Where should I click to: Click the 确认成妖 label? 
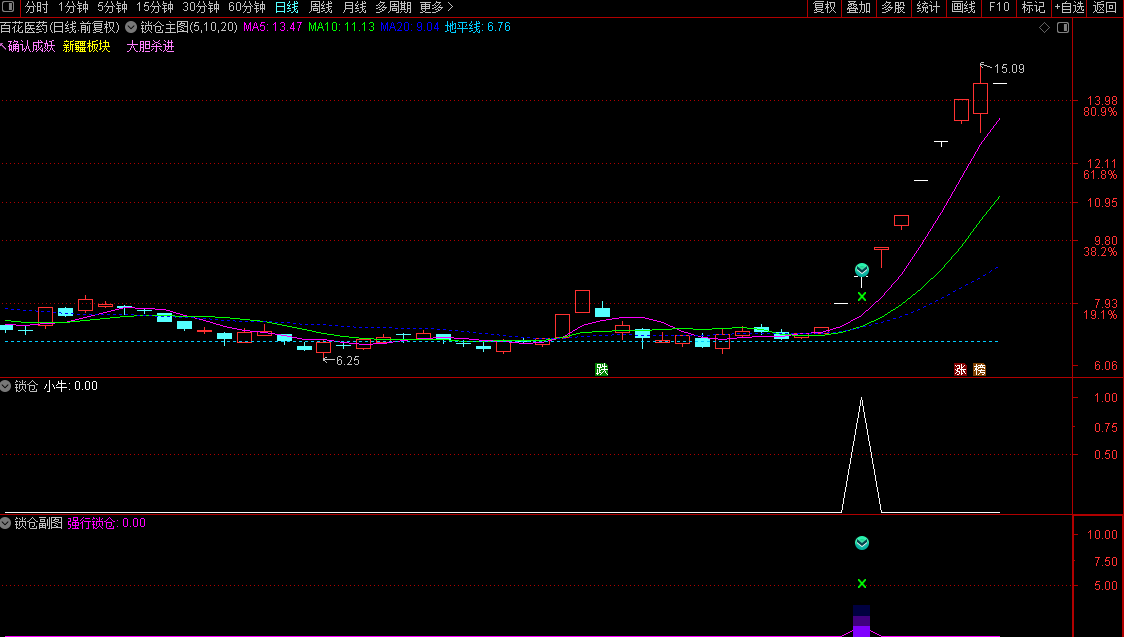[31, 47]
